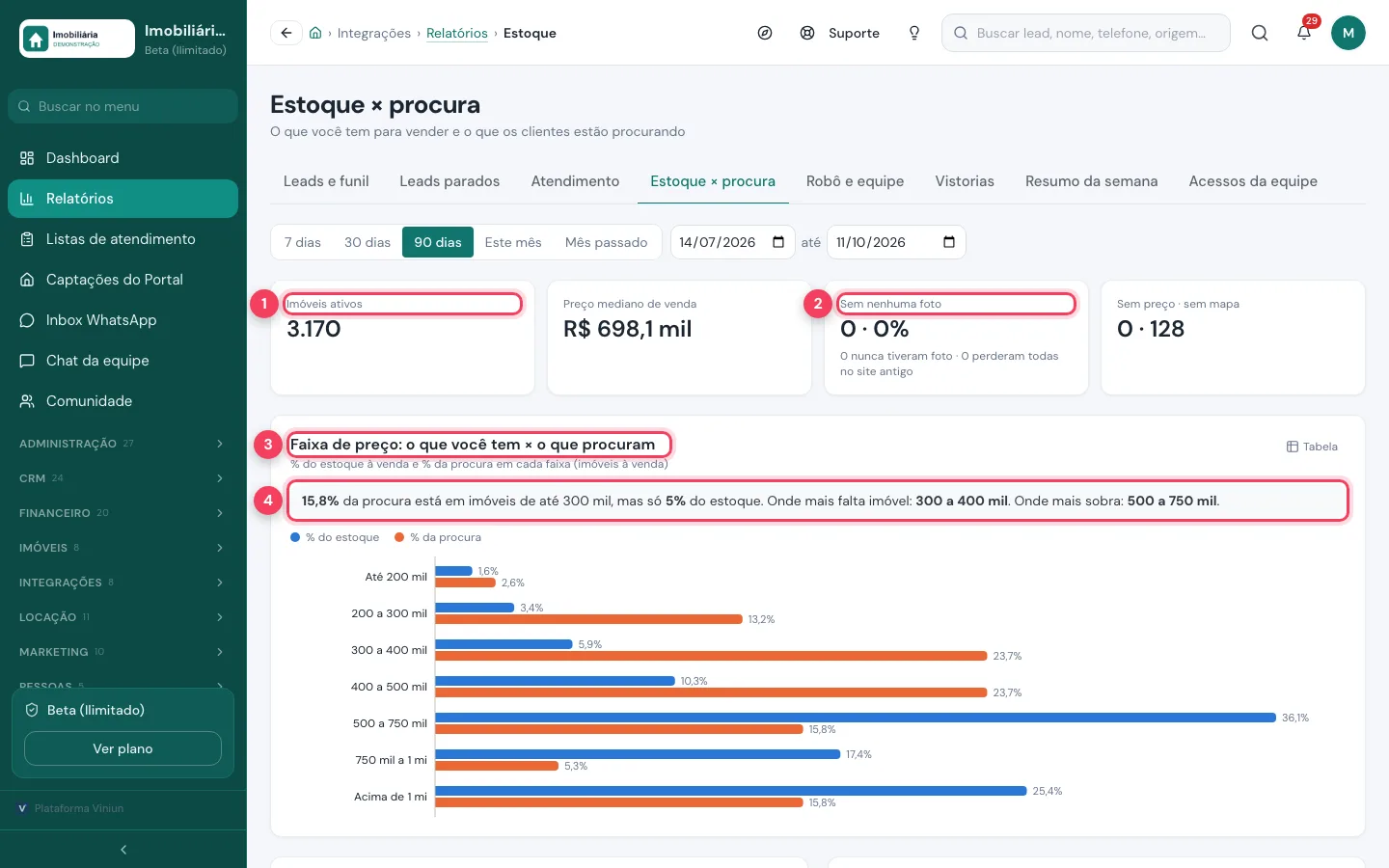This screenshot has width=1389, height=868.
Task: Focus the Buscar lead search field
Action: tap(1086, 33)
